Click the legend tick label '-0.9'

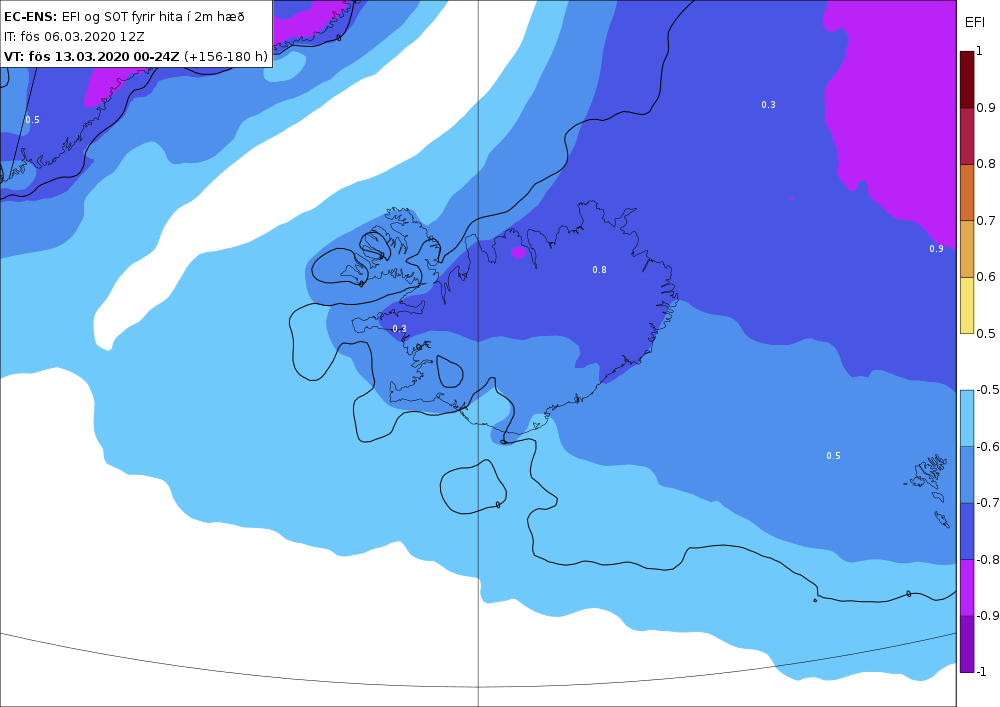point(987,615)
